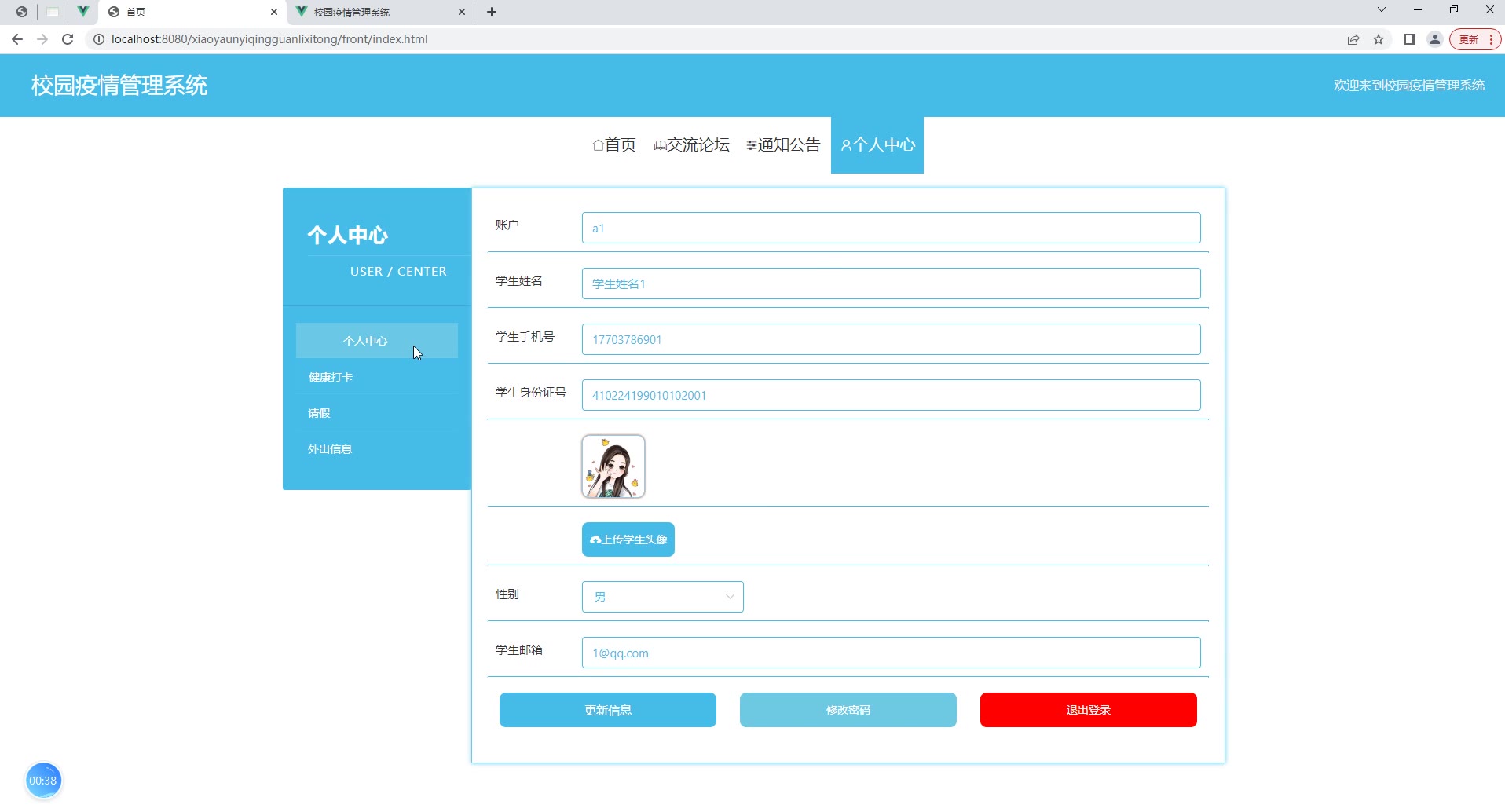Click the site information icon
The width and height of the screenshot is (1505, 812).
point(99,39)
